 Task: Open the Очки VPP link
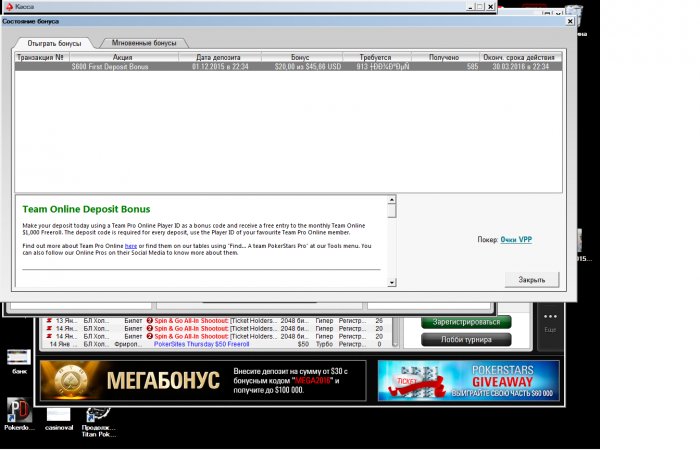pyautogui.click(x=516, y=240)
